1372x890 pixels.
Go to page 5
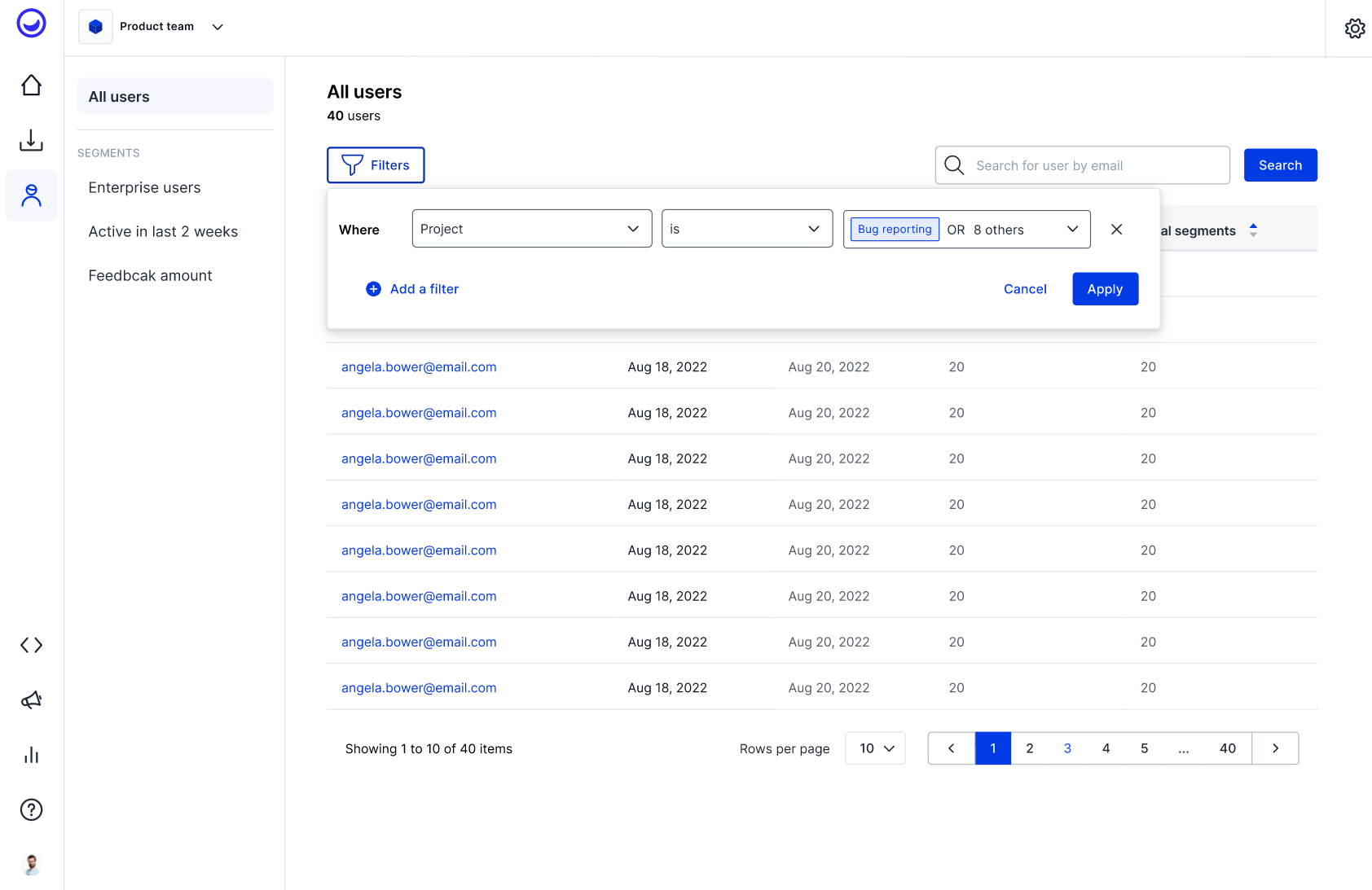click(1145, 748)
